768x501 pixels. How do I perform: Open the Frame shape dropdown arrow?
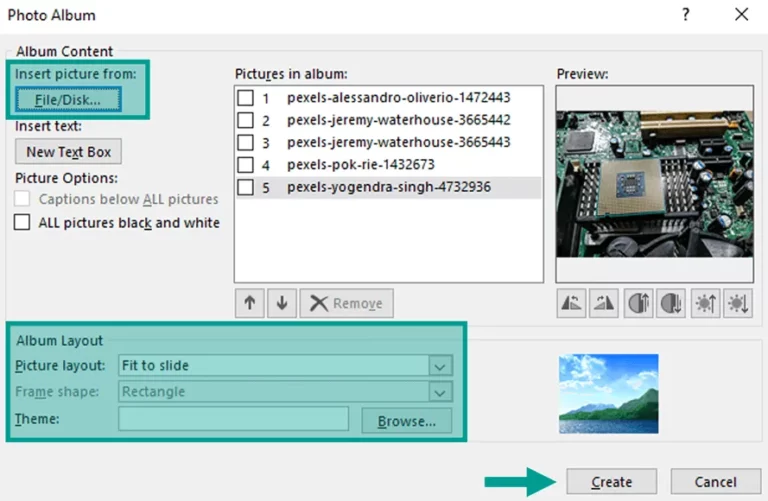[440, 392]
